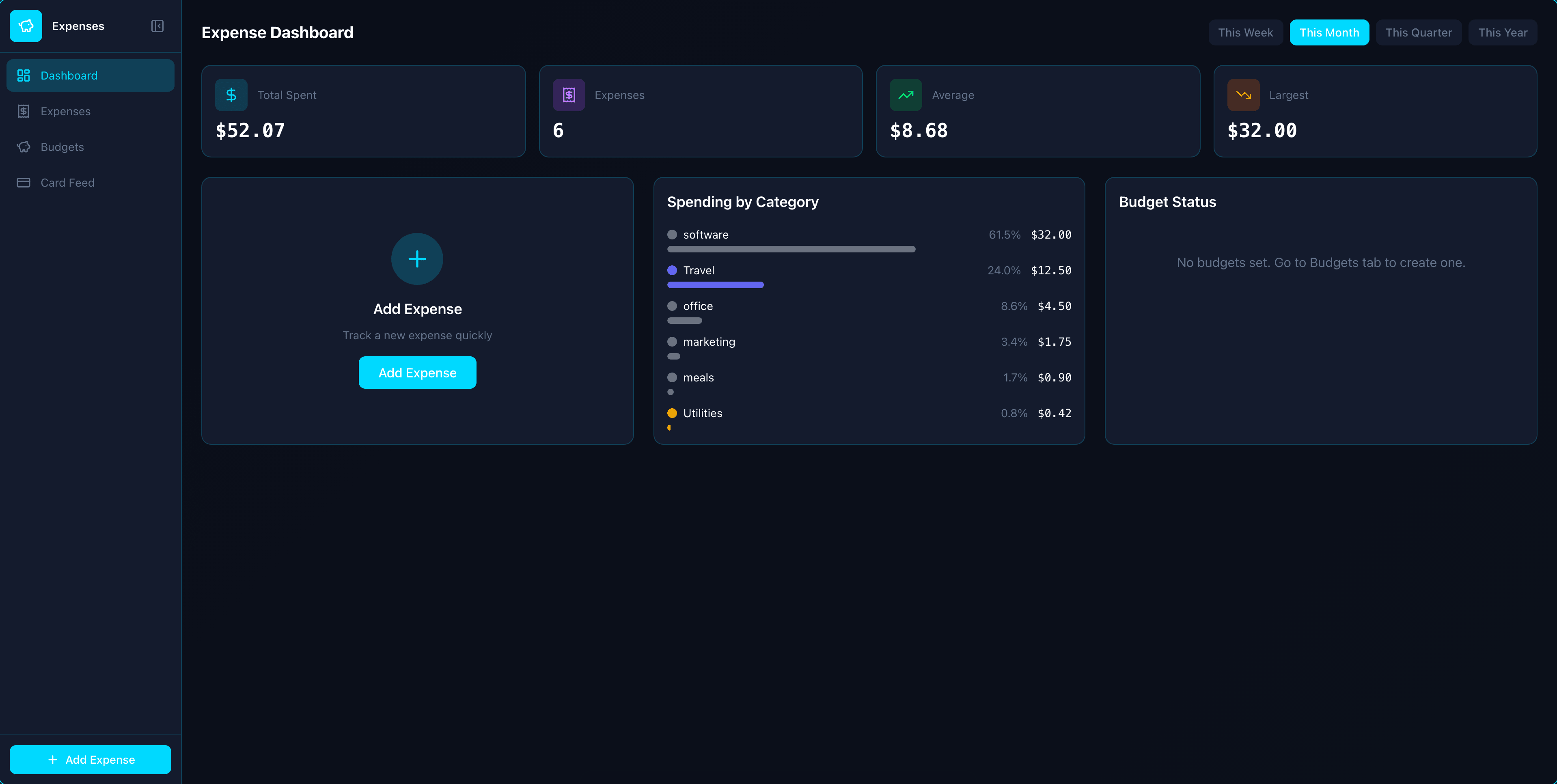Click the purple dot beside Travel category
Screen dimensions: 1557x784
pos(672,270)
